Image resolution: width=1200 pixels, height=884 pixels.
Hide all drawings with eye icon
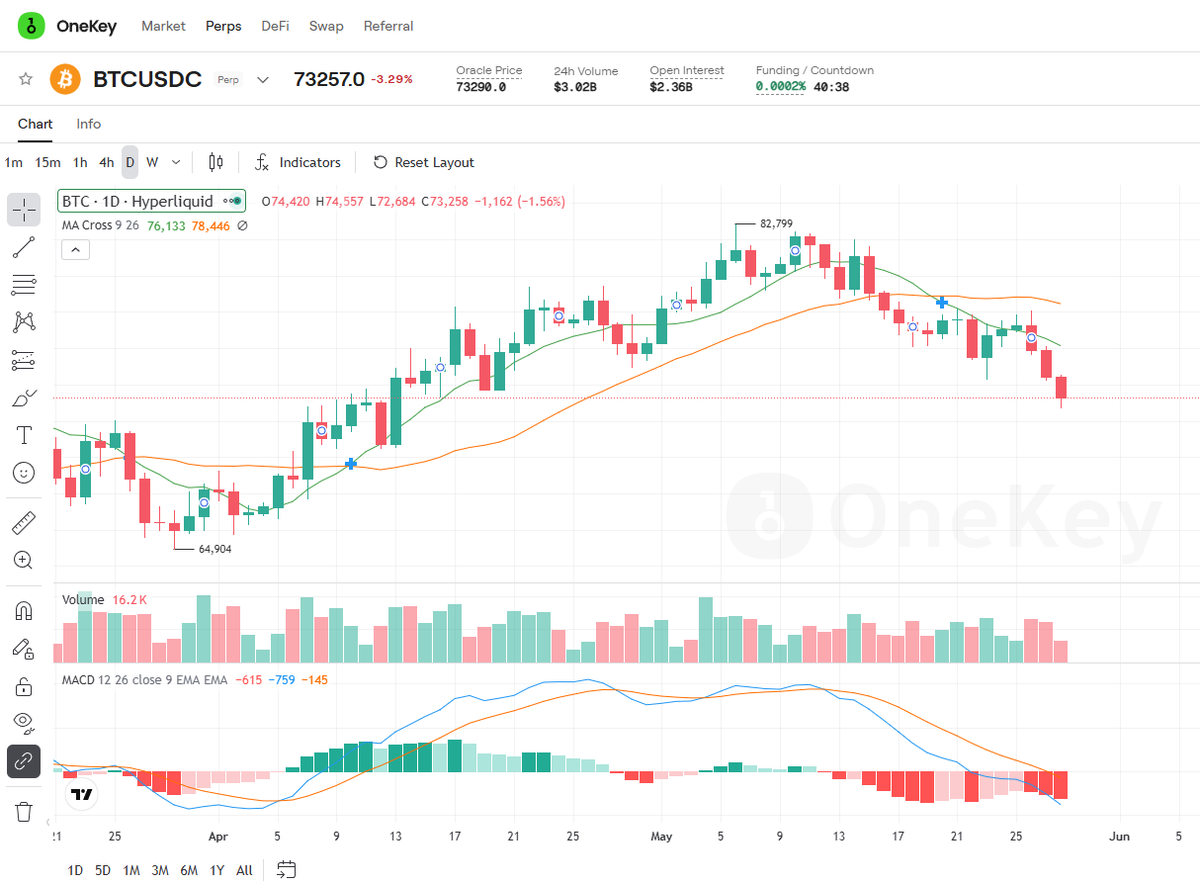[x=24, y=723]
